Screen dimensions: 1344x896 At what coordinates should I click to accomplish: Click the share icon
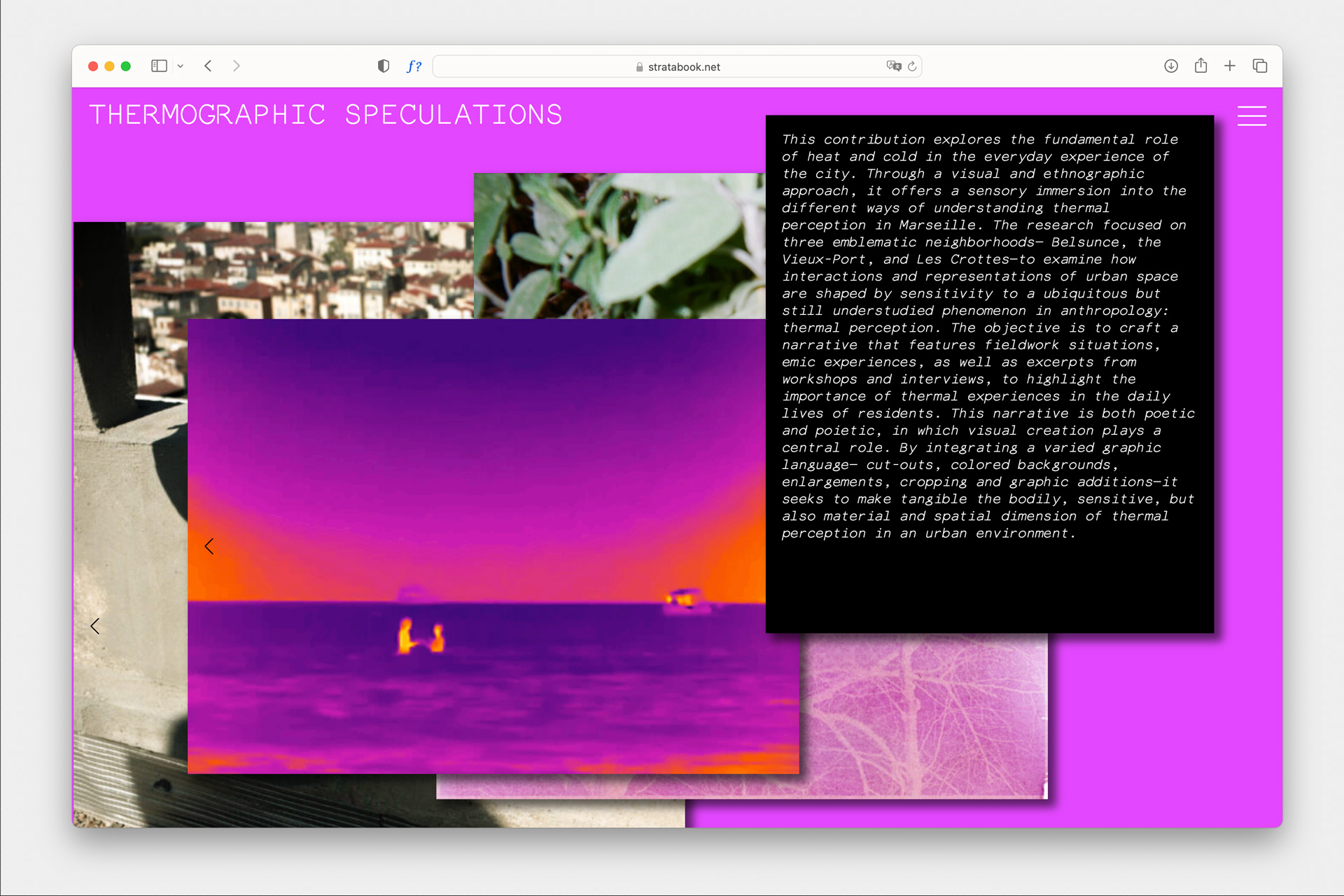tap(1200, 66)
